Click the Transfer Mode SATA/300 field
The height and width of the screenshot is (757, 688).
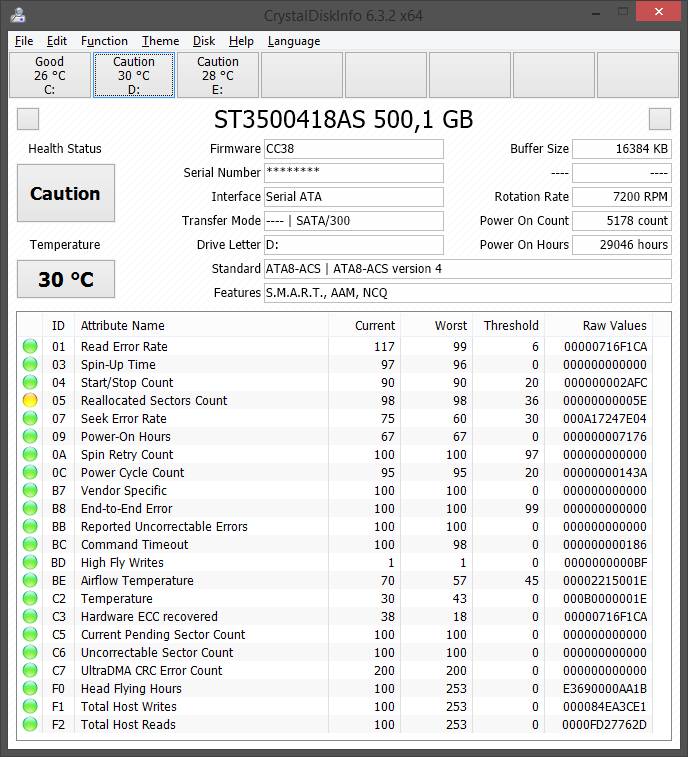pyautogui.click(x=353, y=221)
